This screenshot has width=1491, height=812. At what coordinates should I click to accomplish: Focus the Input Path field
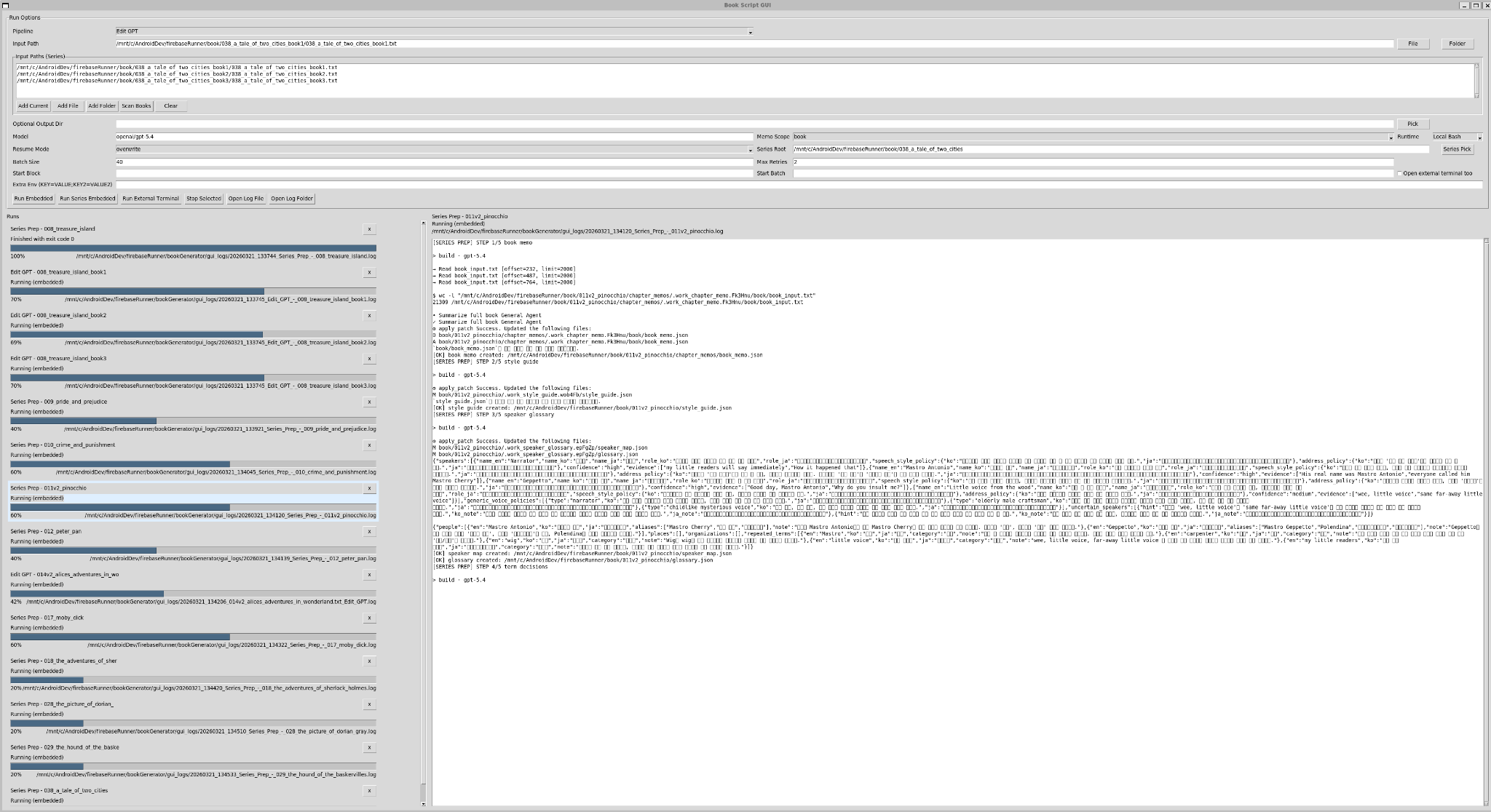point(754,44)
